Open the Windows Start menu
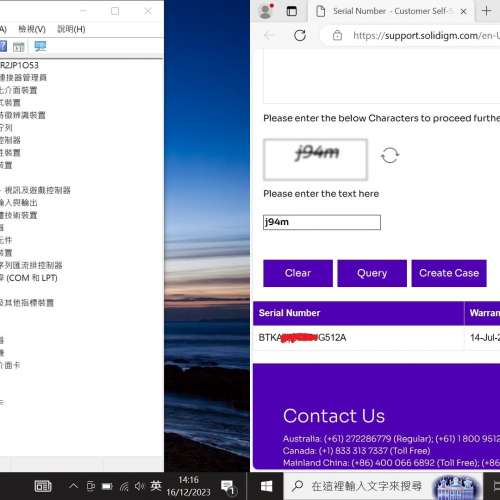Image resolution: width=500 pixels, height=500 pixels. [x=266, y=486]
